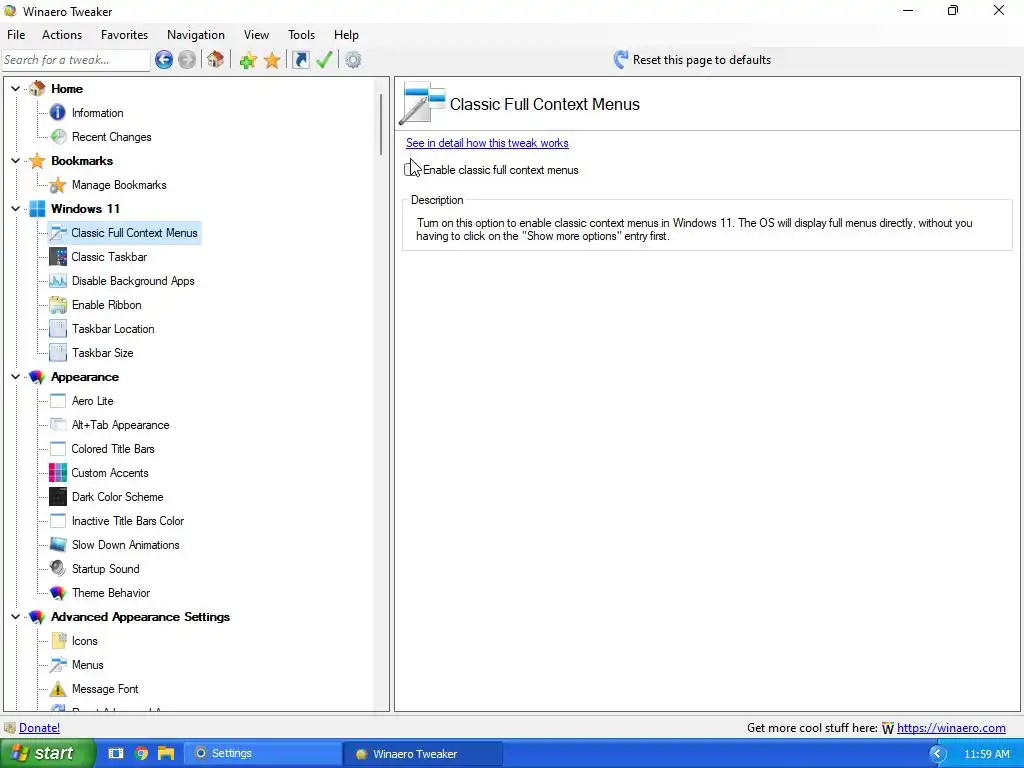Open the File menu
This screenshot has height=768, width=1024.
16,35
